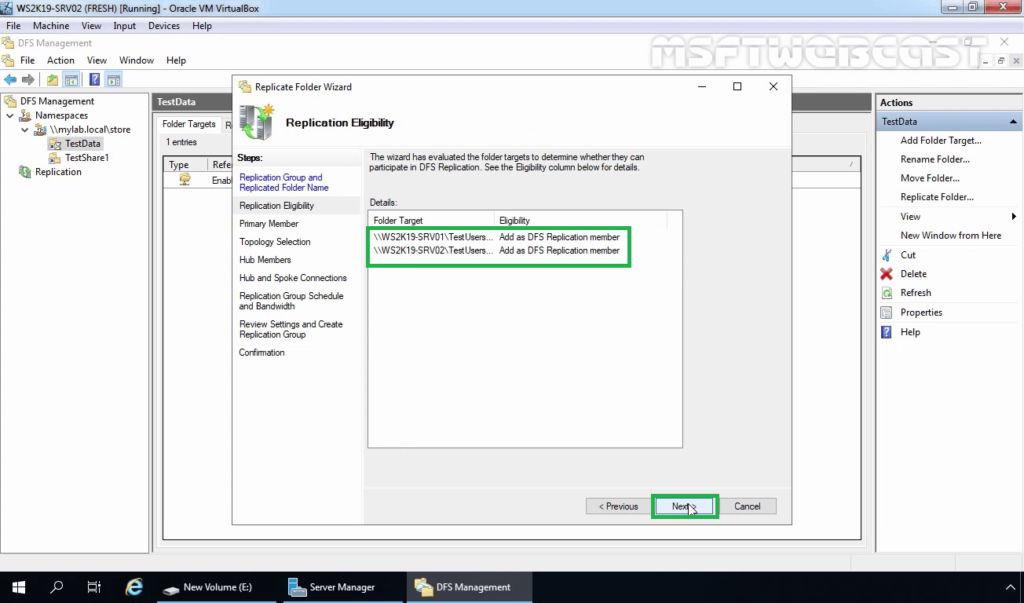Click the Confirmation wizard step
The width and height of the screenshot is (1024, 603).
[x=261, y=353]
